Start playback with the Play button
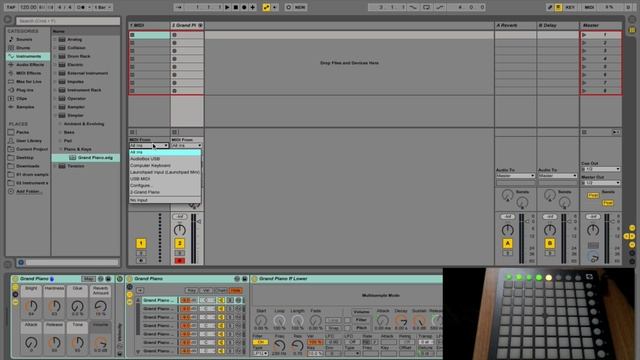Viewport: 640px width, 360px height. click(x=227, y=7)
